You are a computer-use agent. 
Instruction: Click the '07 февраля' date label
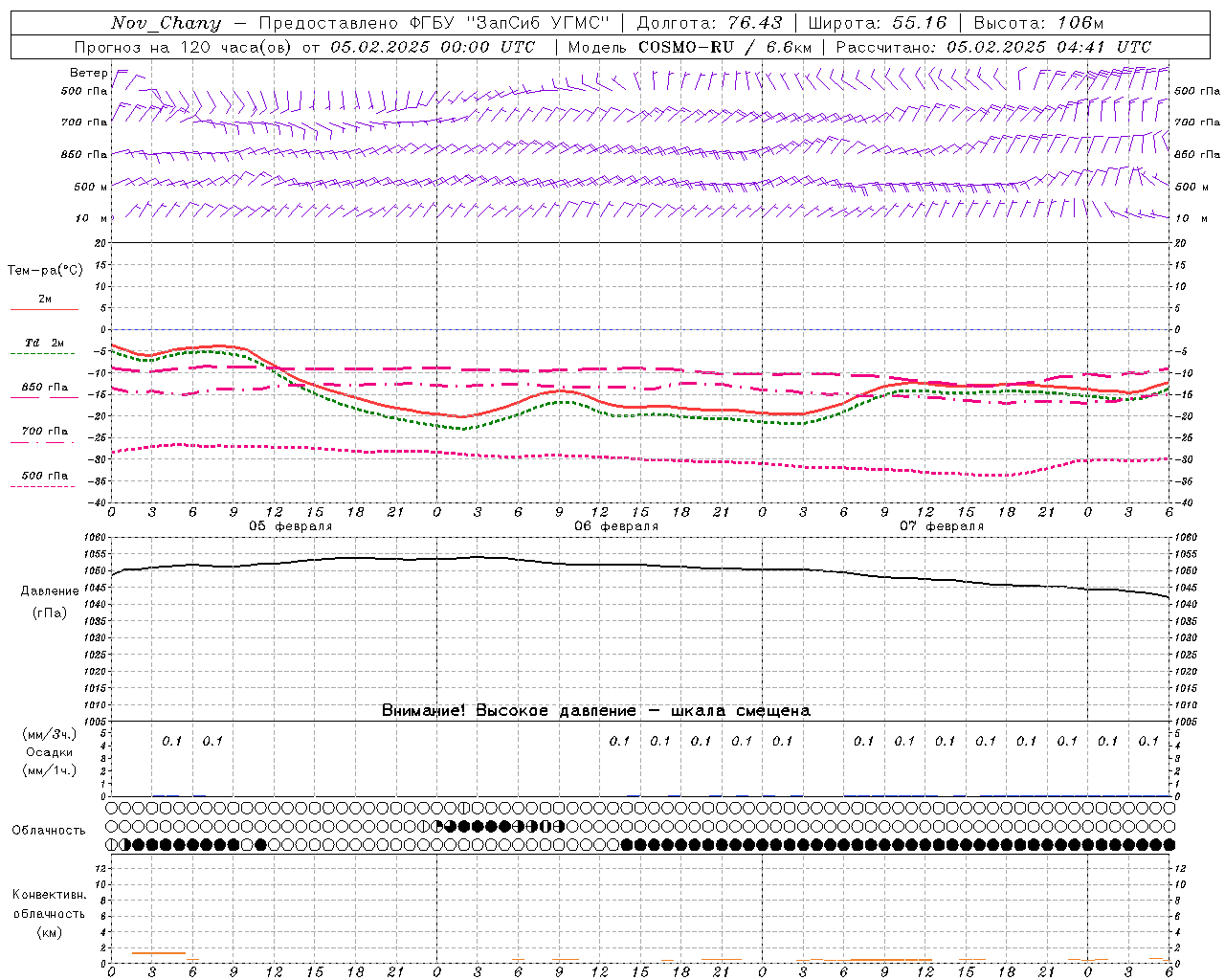tap(942, 526)
